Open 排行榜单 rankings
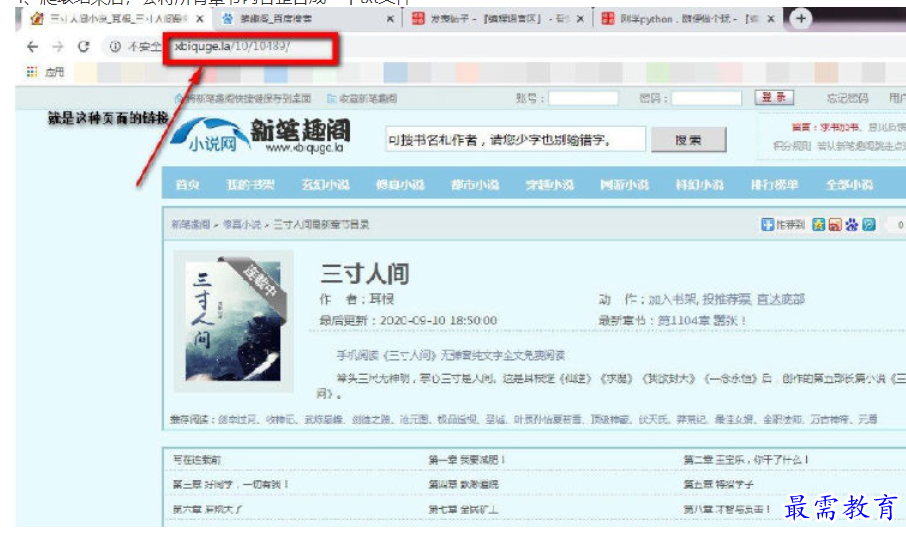 (774, 185)
